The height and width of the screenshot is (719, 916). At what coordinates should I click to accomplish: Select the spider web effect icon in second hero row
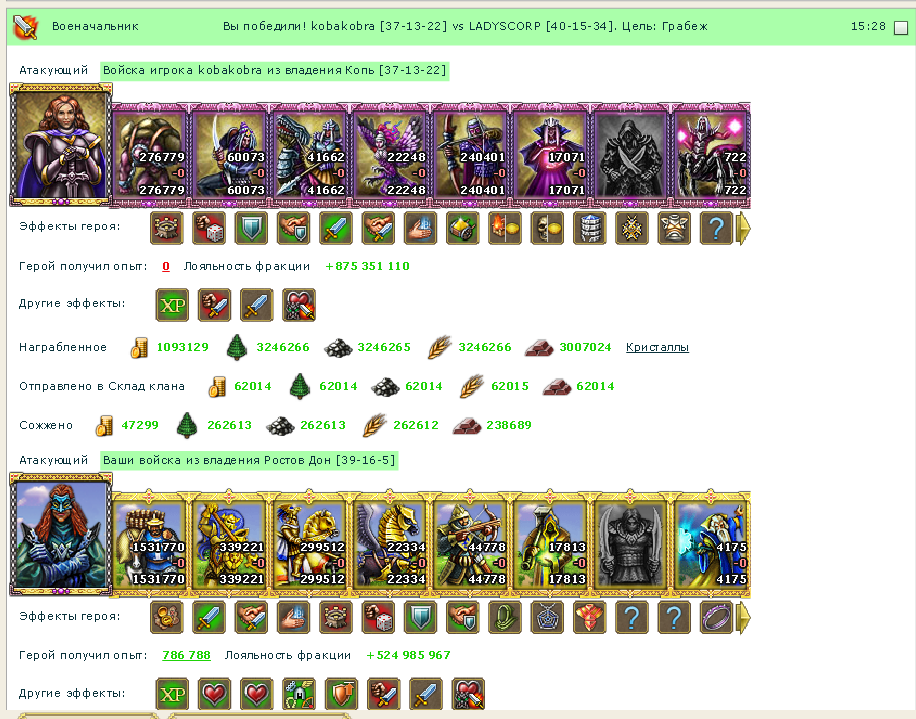click(x=547, y=617)
